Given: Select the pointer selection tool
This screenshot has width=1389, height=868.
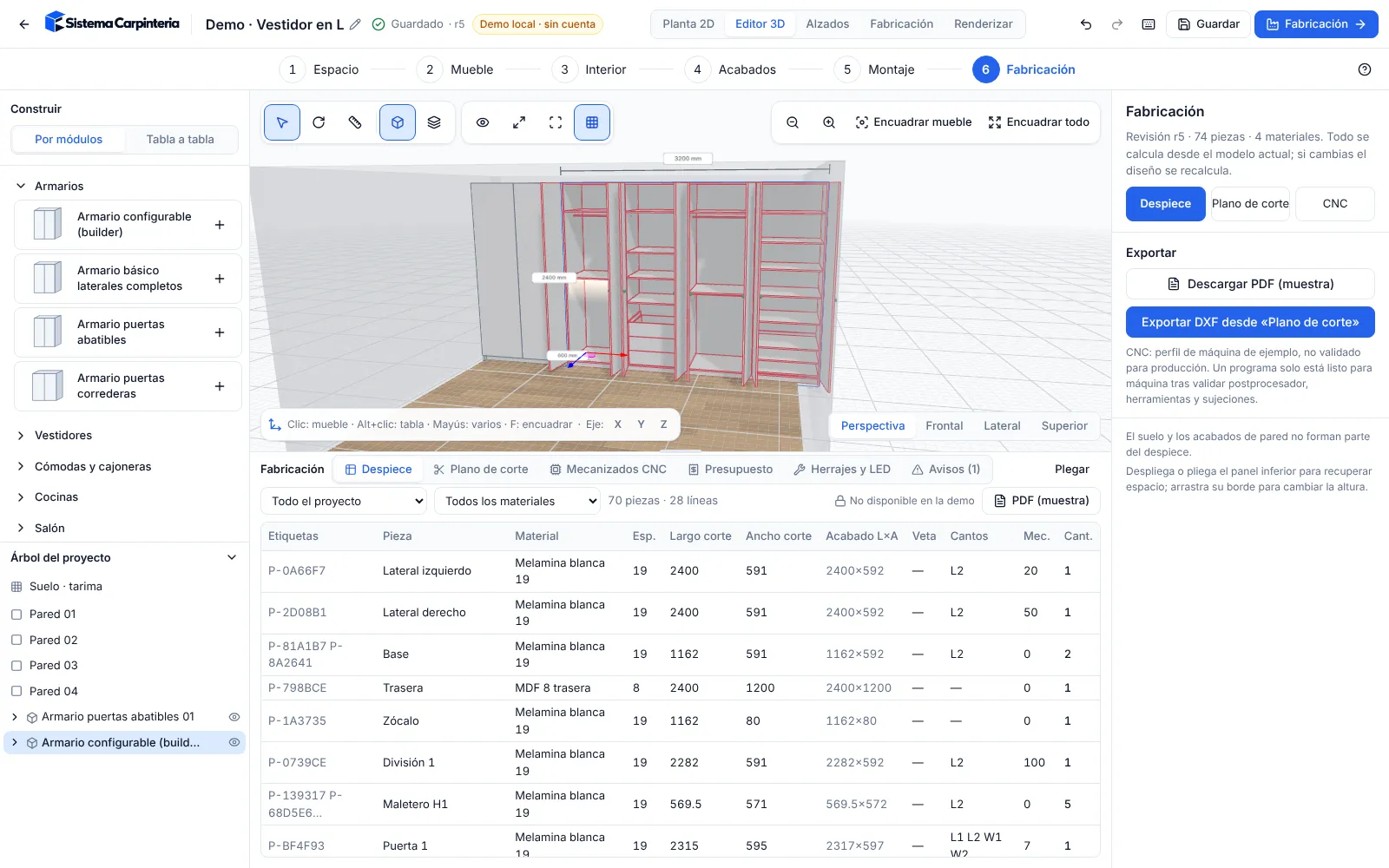Looking at the screenshot, I should [x=282, y=122].
